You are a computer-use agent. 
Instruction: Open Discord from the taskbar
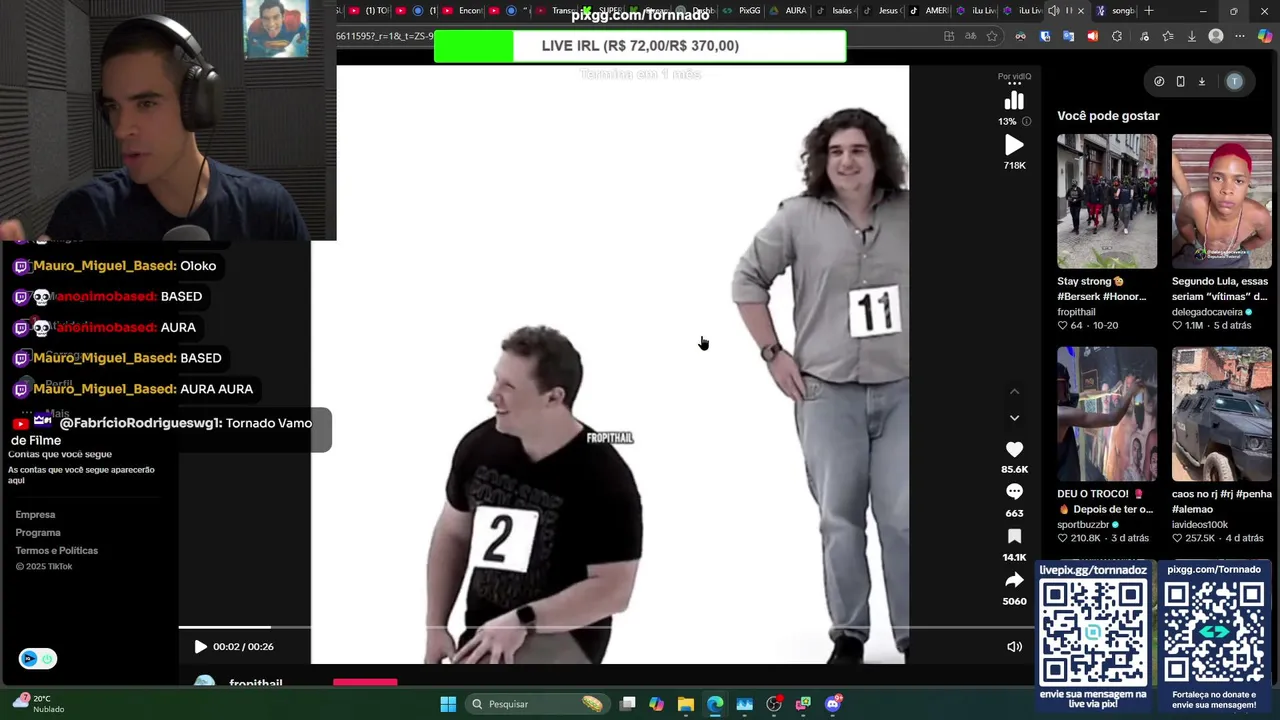click(x=833, y=704)
